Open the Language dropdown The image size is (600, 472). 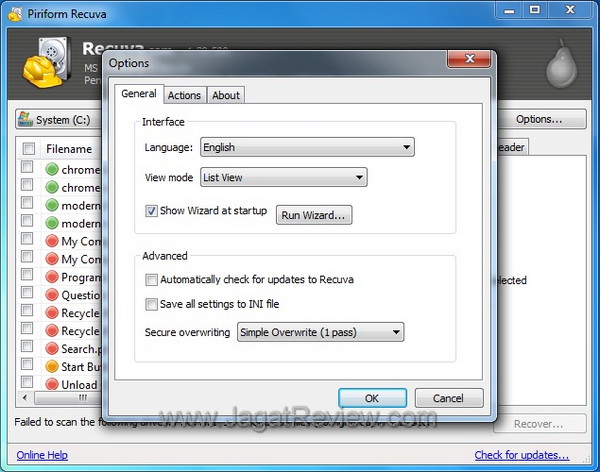click(306, 147)
